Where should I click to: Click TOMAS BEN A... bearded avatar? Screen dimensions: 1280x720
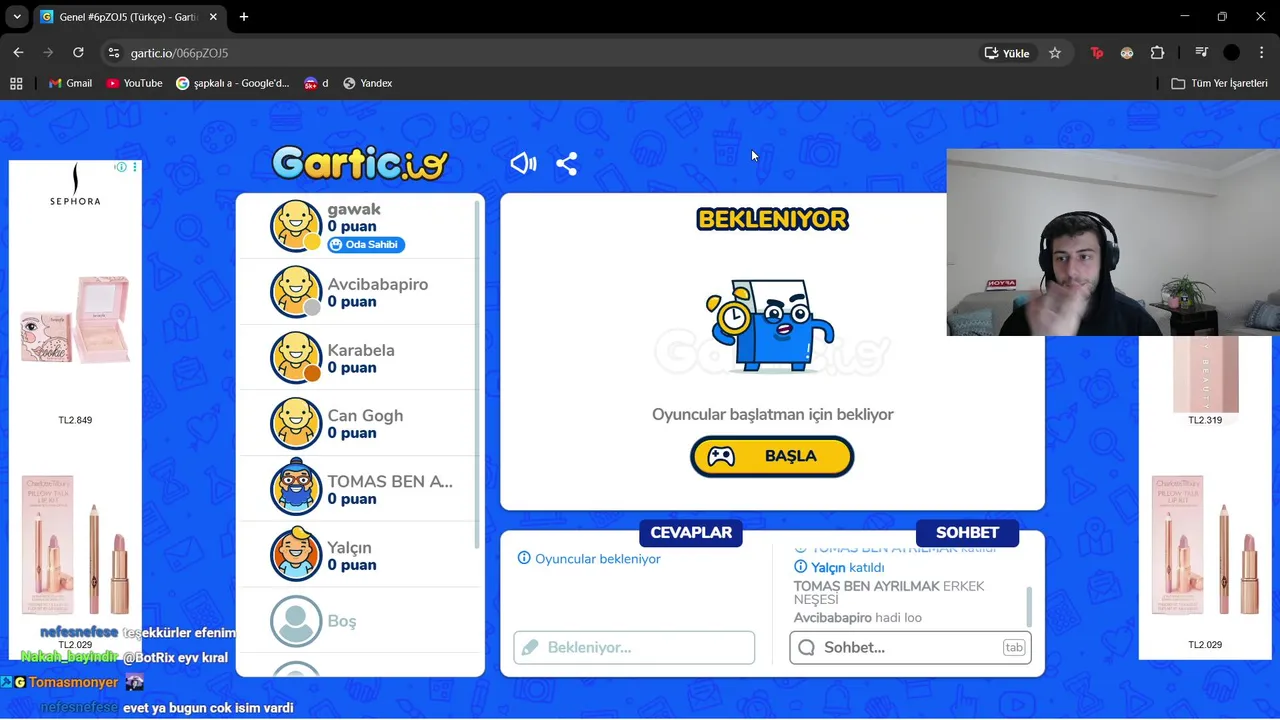[x=296, y=489]
